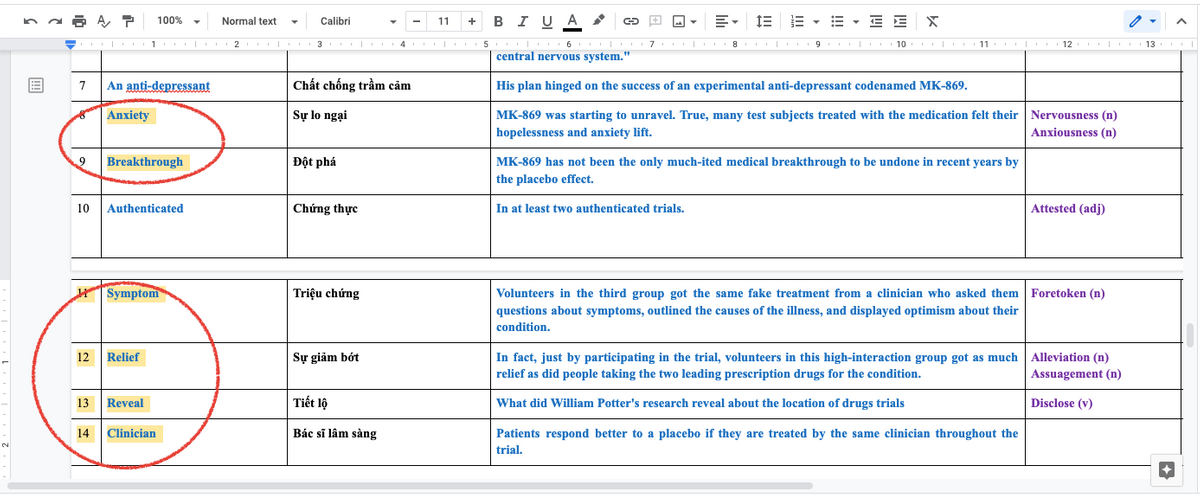Click the synonym Anxiousness (n)
The height and width of the screenshot is (497, 1200).
click(x=1074, y=132)
